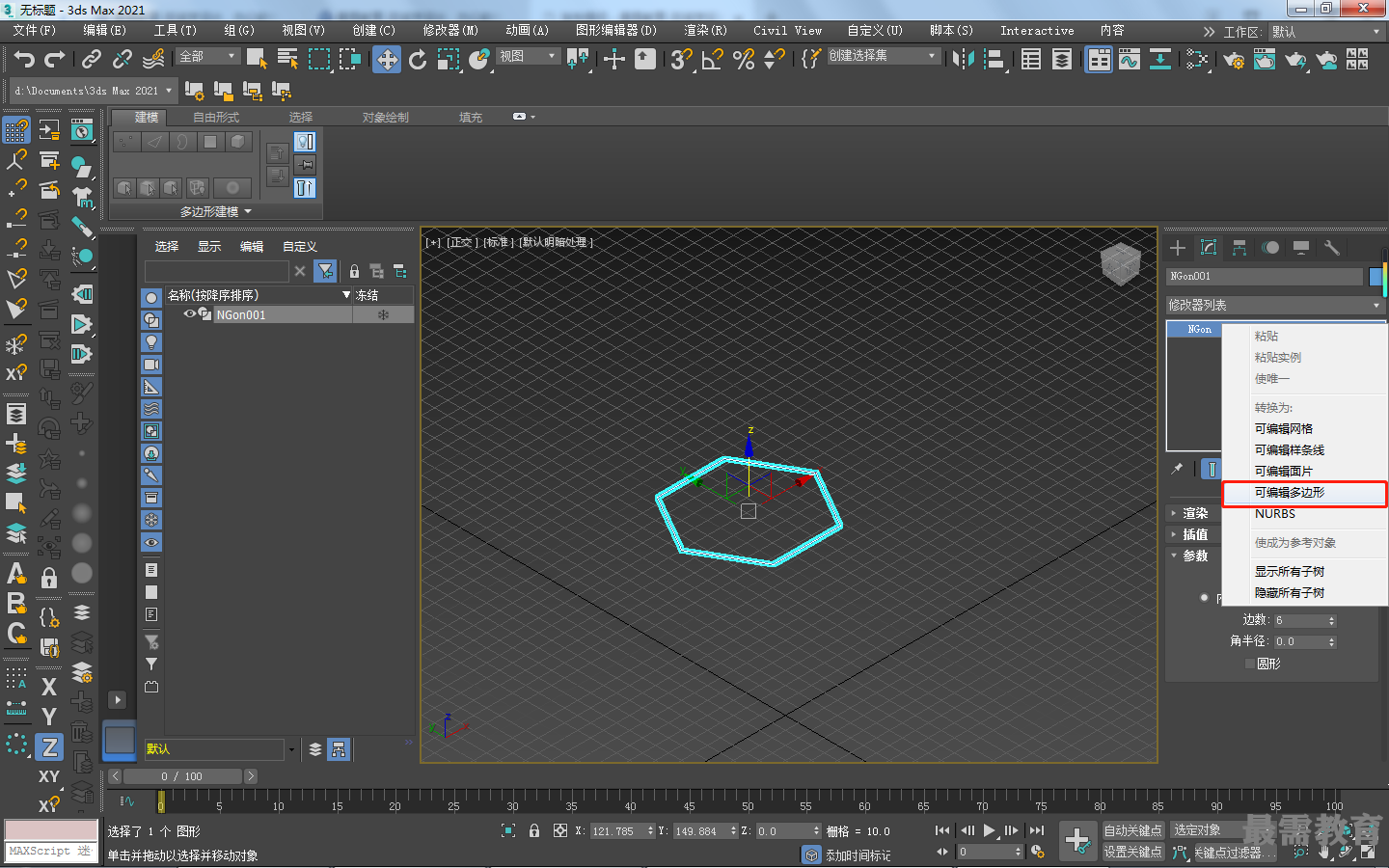Open the project path dropdown
This screenshot has width=1389, height=868.
pos(93,91)
